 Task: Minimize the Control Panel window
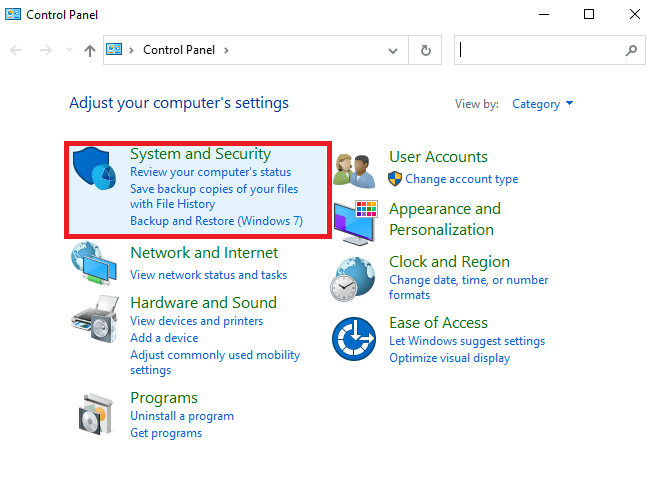pos(543,15)
